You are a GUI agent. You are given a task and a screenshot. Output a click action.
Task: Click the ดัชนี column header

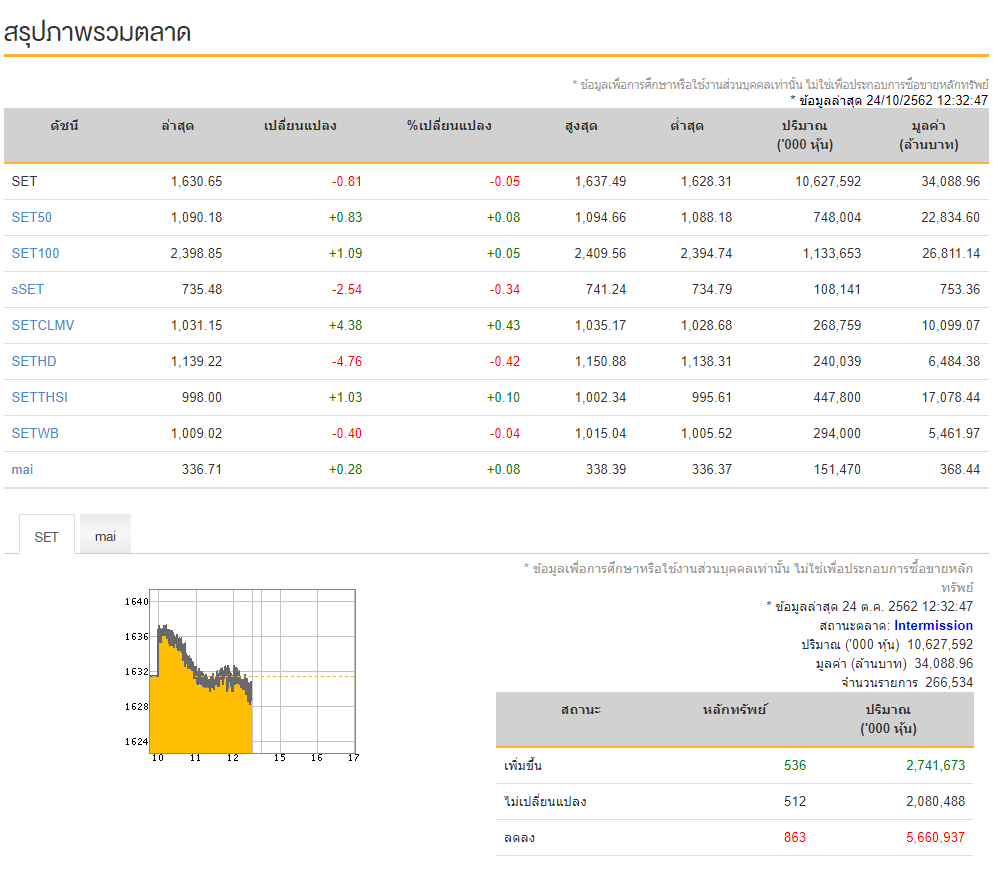[x=65, y=125]
